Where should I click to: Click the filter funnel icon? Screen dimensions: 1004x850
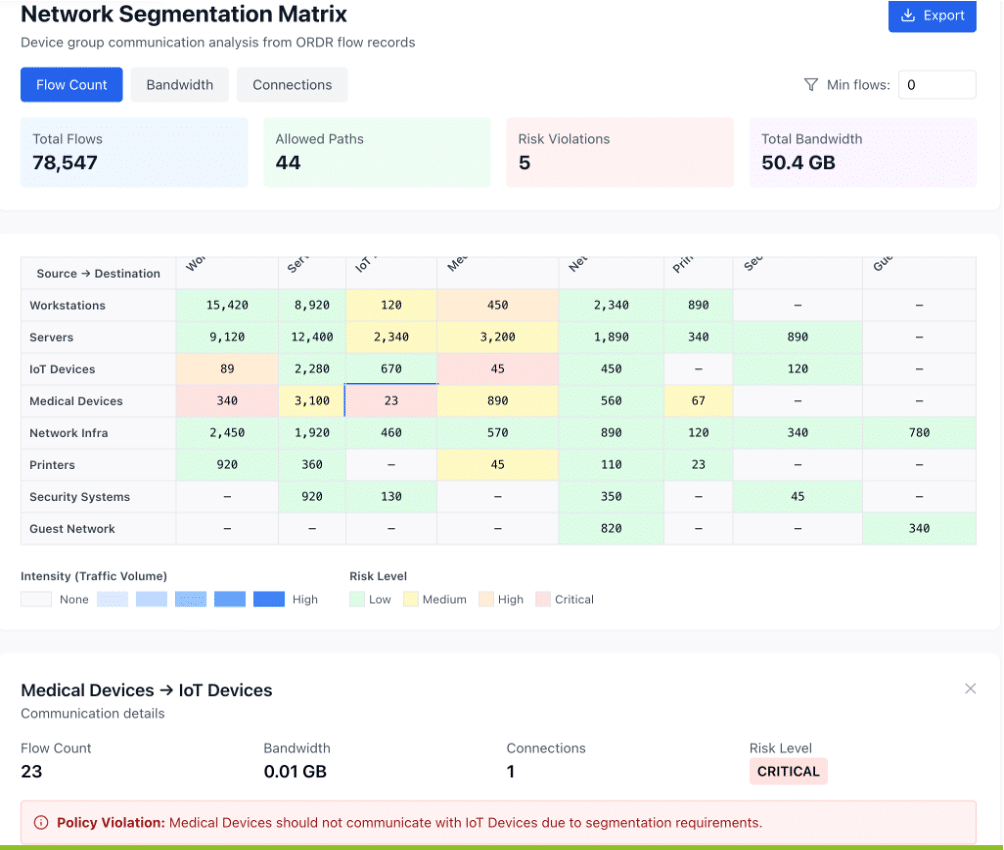tap(811, 85)
